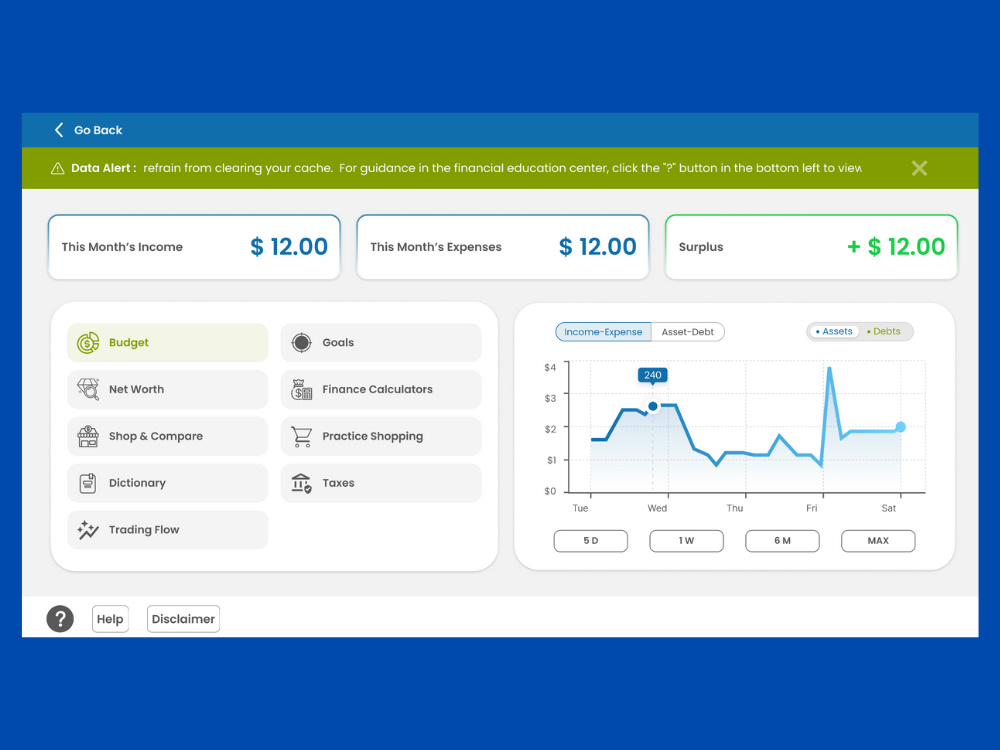Click the round question mark icon
The image size is (1000, 750).
[60, 619]
